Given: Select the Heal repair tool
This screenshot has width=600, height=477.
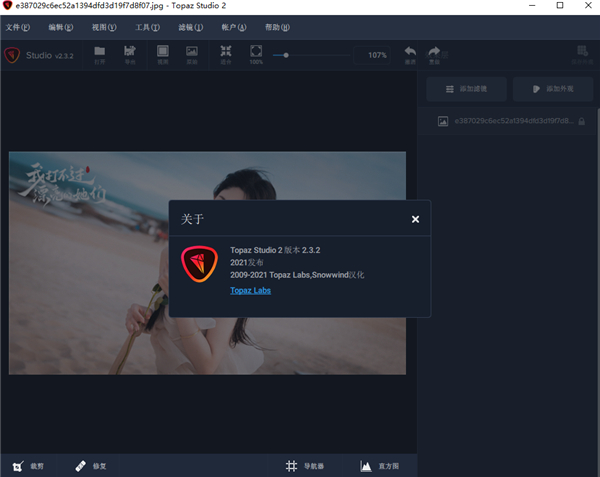Looking at the screenshot, I should coord(90,465).
